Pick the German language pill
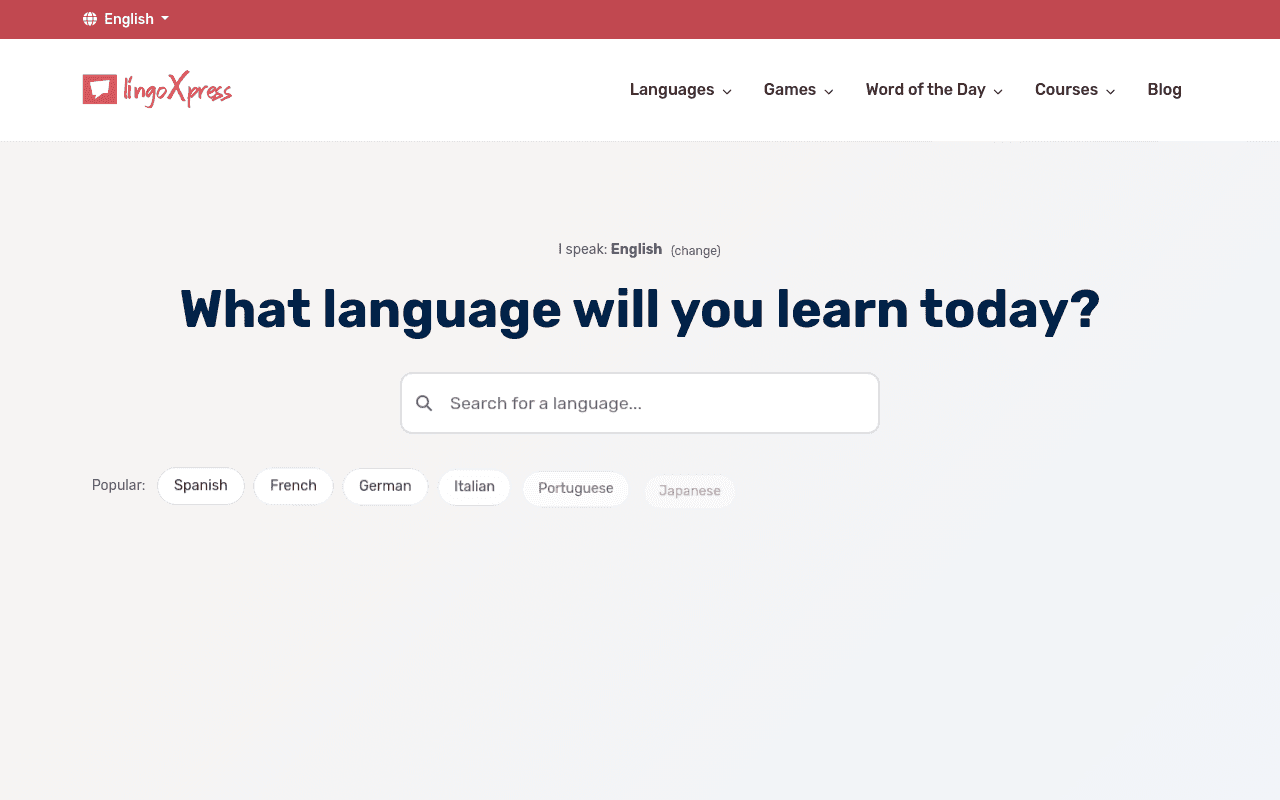Screen dimensions: 1280x800 click(385, 486)
